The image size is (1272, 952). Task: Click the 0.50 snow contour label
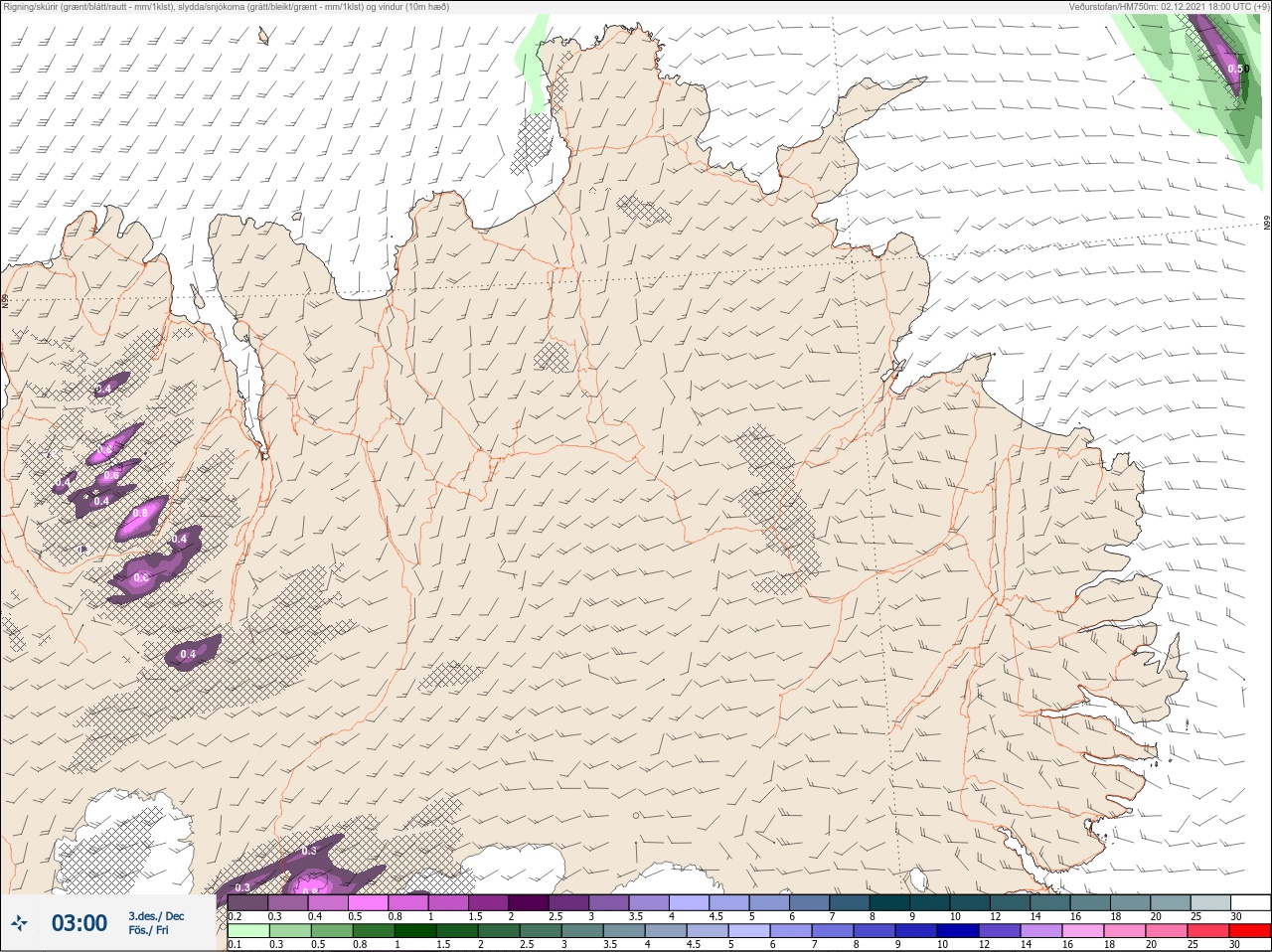(1237, 69)
